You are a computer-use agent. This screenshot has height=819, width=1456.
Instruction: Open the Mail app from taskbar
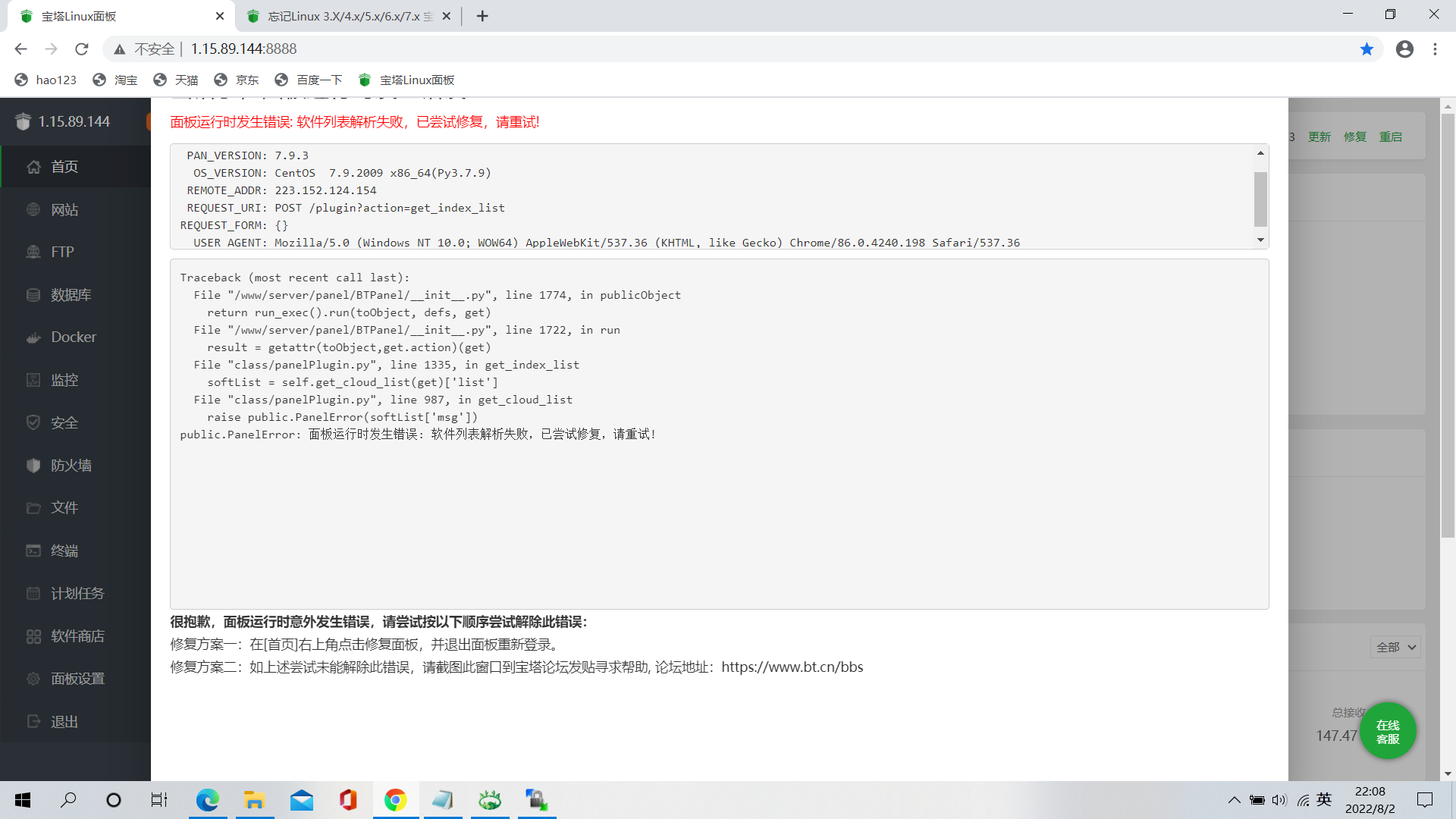tap(301, 800)
